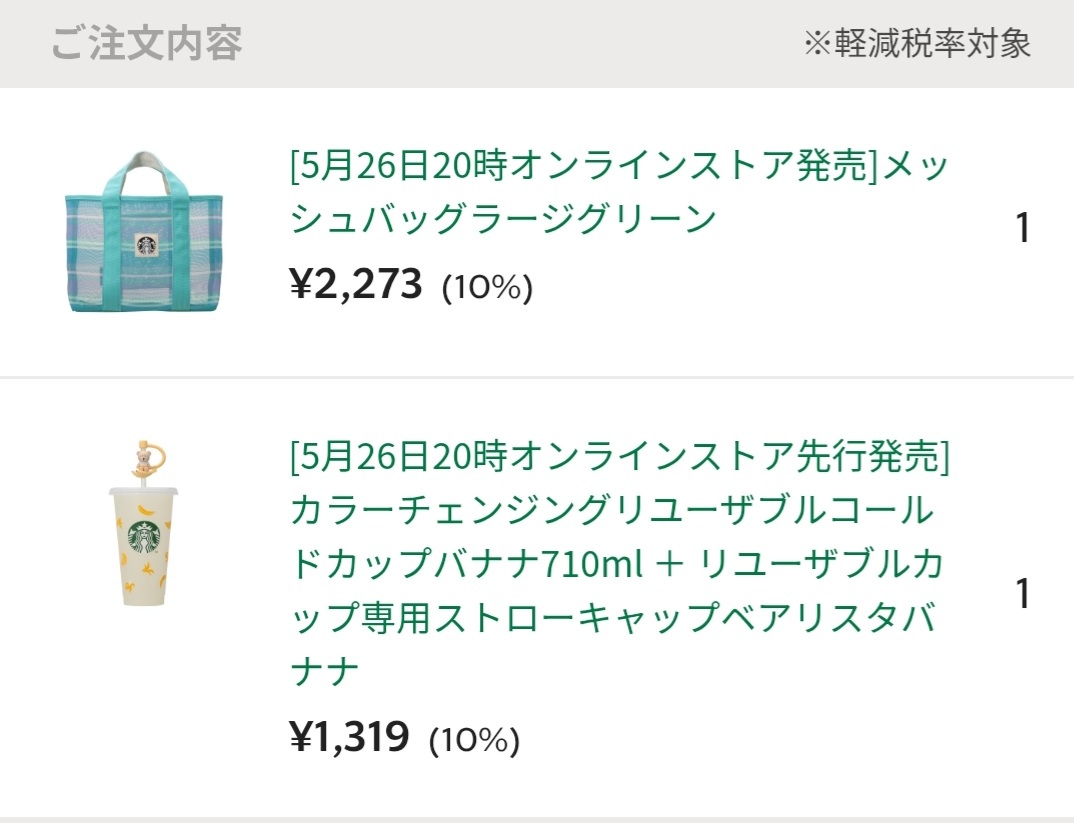The image size is (1074, 824).
Task: Click the Bearista straw cap on cup image
Action: point(148,458)
